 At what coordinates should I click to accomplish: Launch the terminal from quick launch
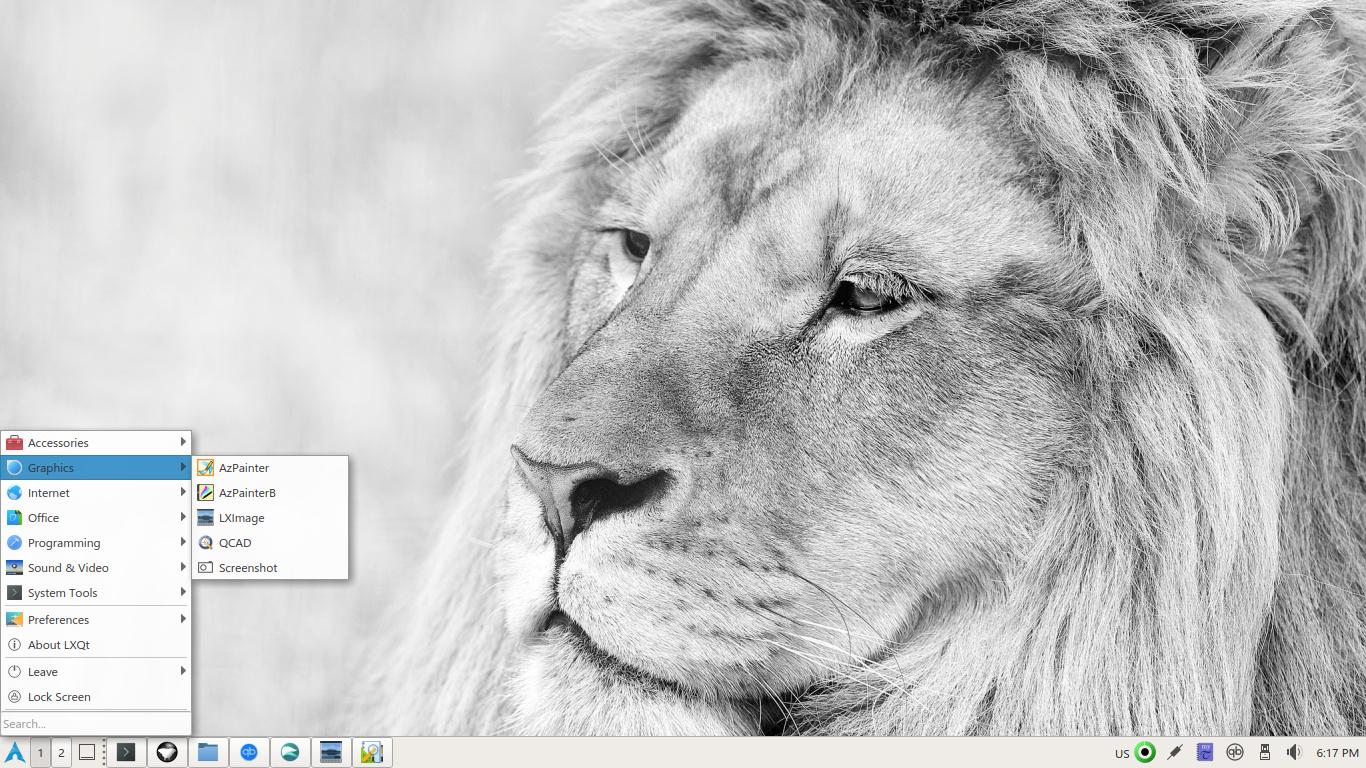[126, 753]
